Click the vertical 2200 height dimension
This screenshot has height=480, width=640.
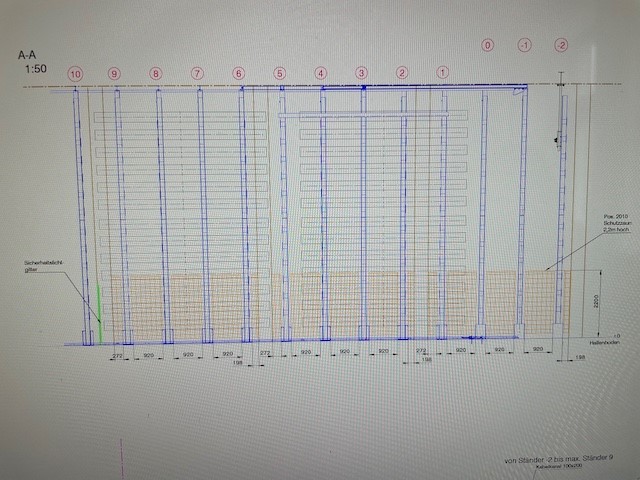pyautogui.click(x=596, y=302)
